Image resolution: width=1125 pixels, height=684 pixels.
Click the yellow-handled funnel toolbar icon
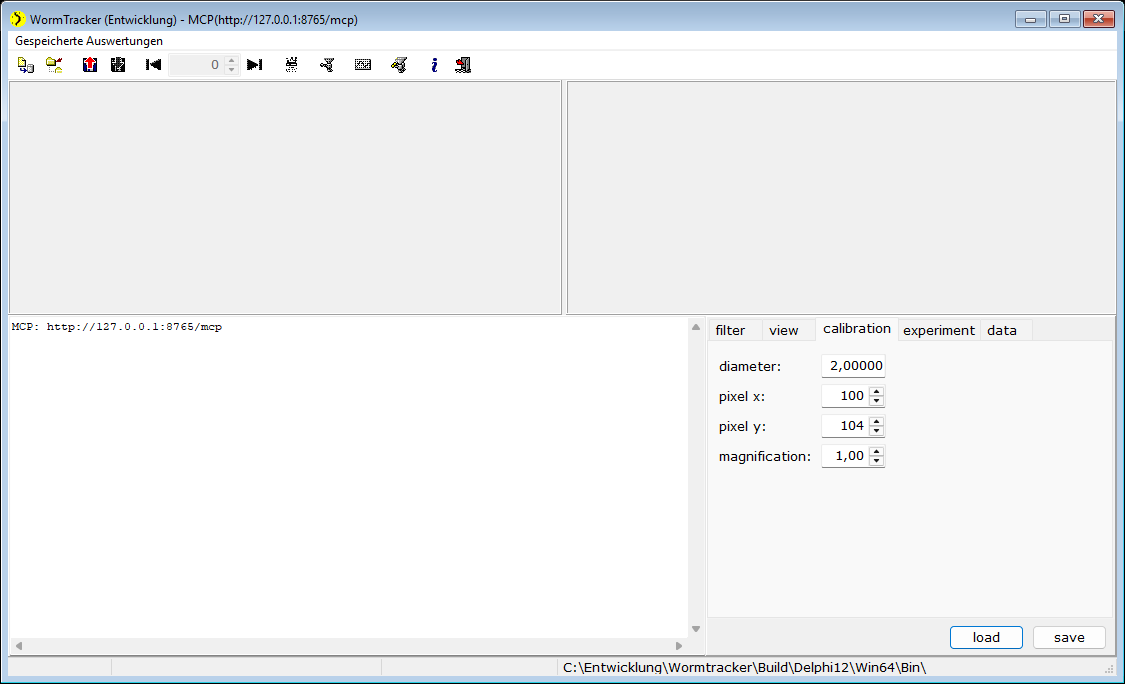[x=399, y=65]
